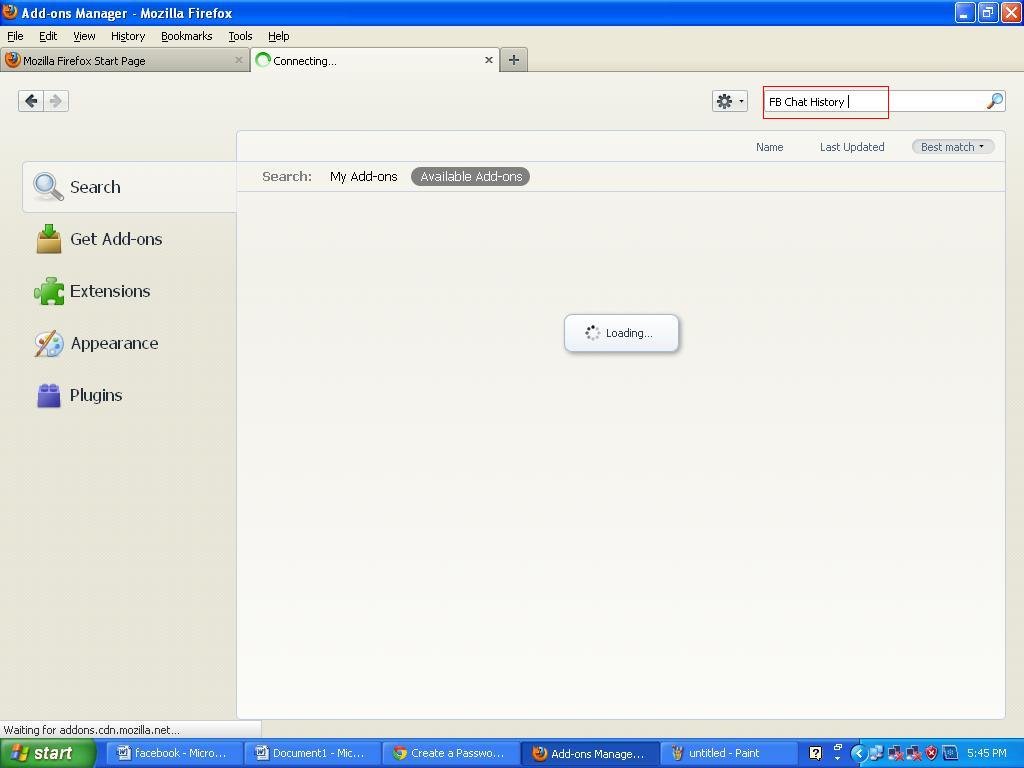The image size is (1024, 768).
Task: Open the File menu
Action: [x=15, y=36]
